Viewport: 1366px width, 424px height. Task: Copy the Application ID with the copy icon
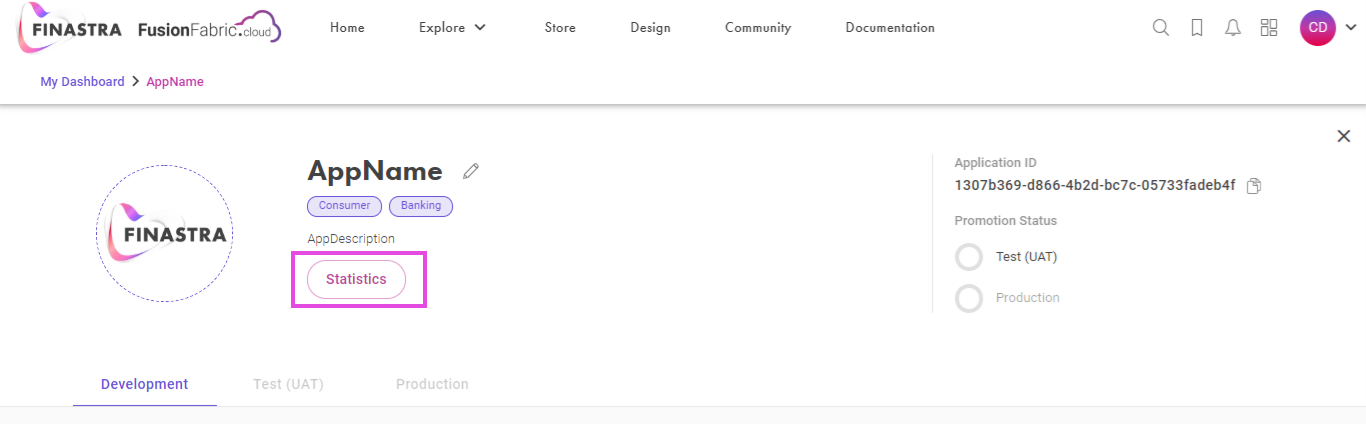1255,186
